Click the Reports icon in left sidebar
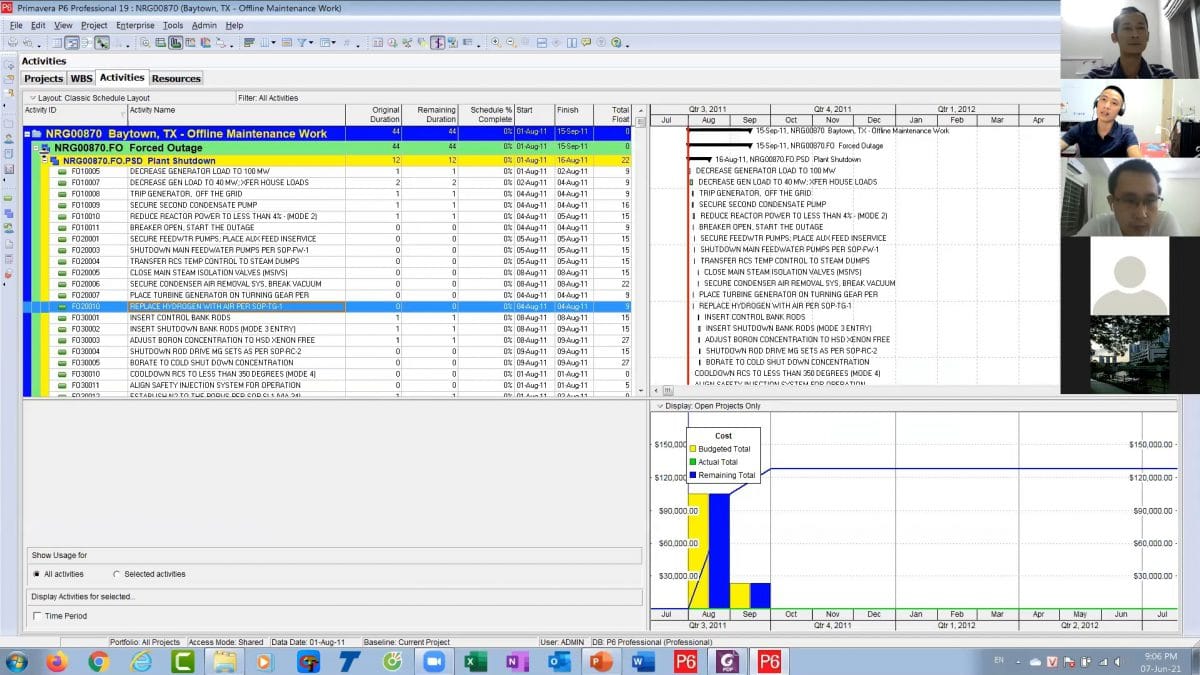 point(9,152)
